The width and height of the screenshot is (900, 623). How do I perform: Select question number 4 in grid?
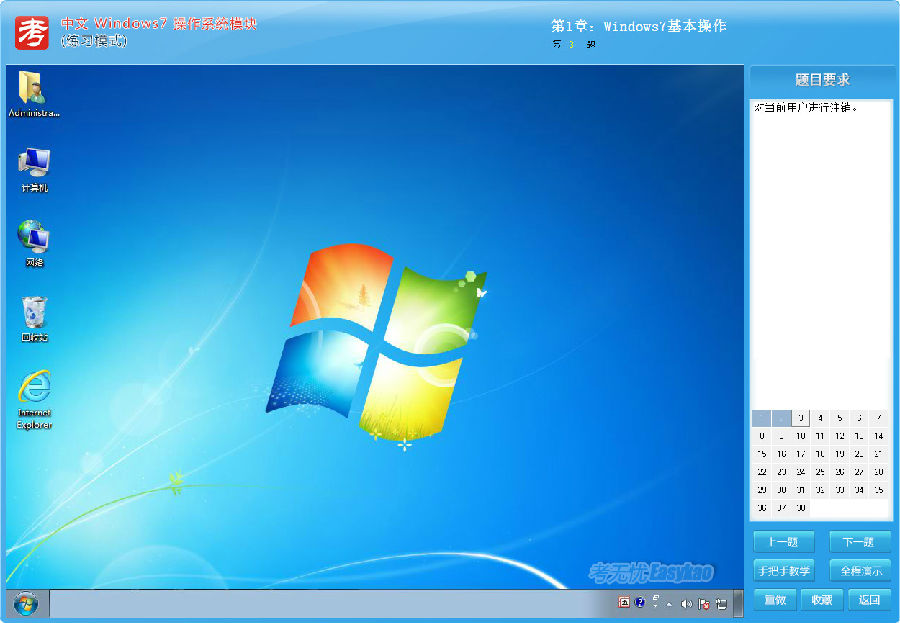click(x=820, y=418)
